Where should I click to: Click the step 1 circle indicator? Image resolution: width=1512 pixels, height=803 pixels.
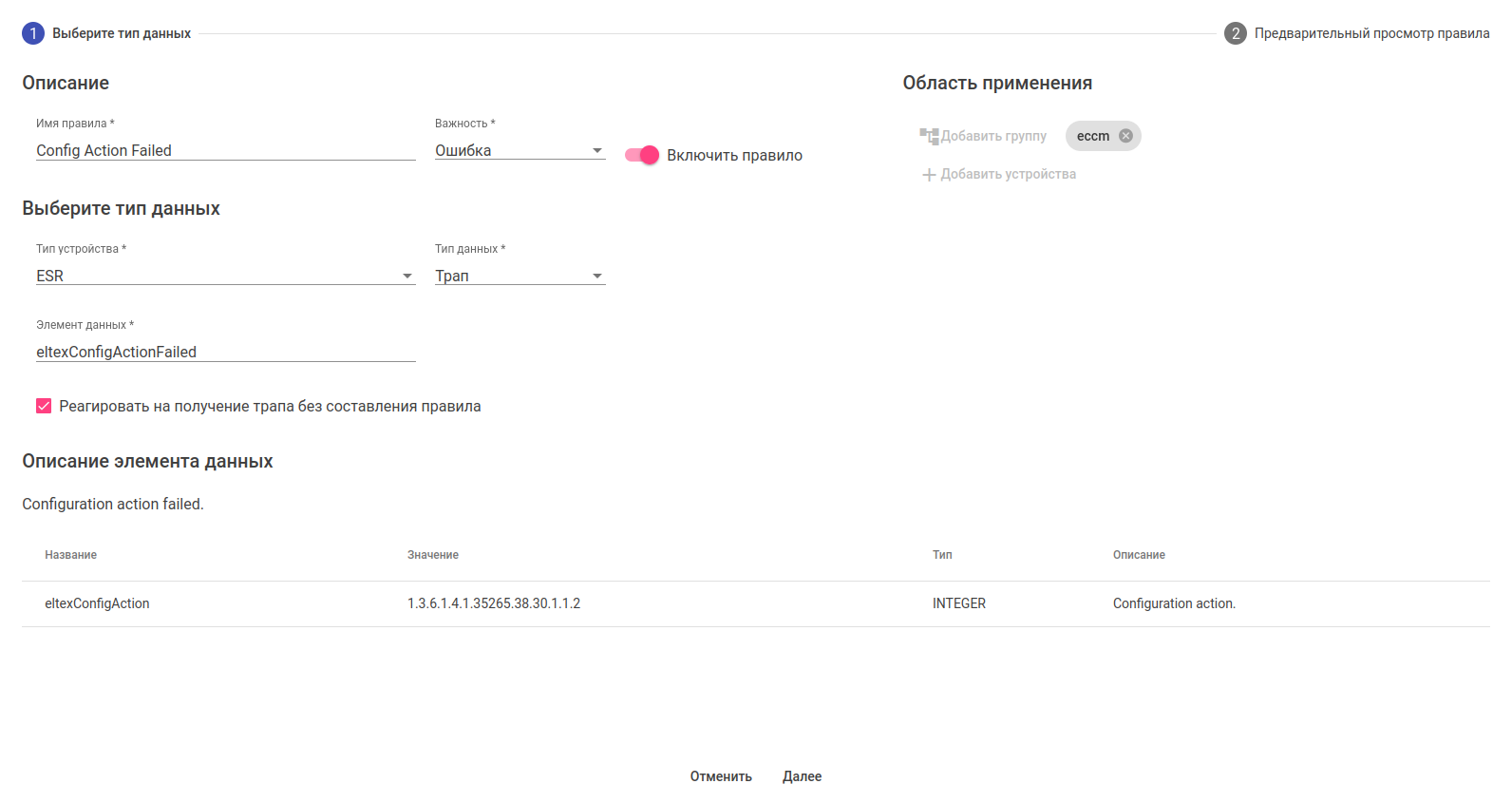tap(33, 33)
